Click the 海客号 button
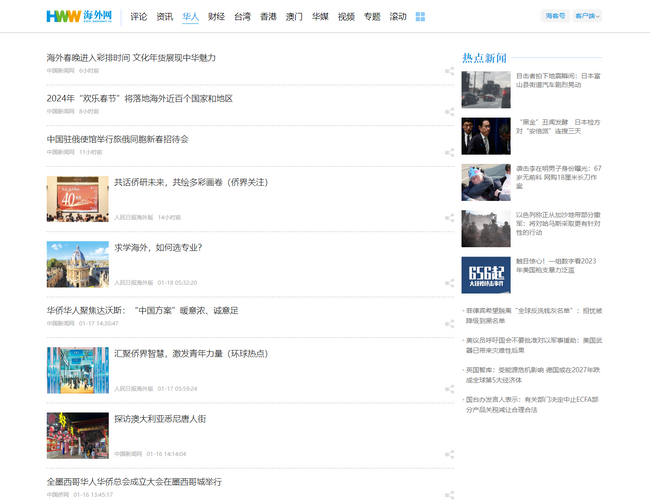Viewport: 650px width, 500px height. coord(554,17)
